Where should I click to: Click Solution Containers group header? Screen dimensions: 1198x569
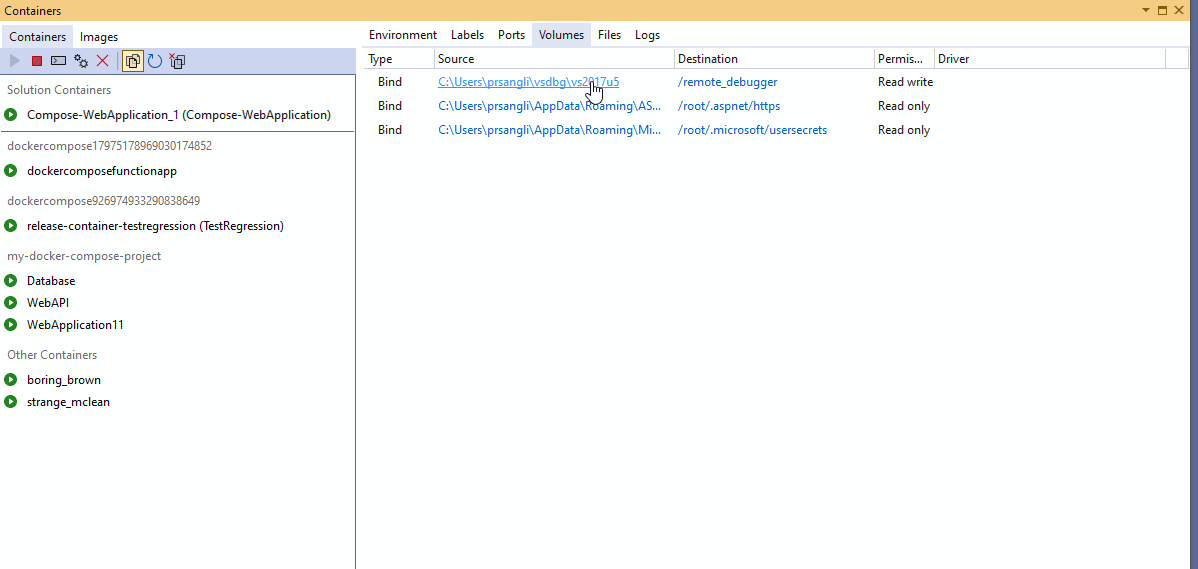click(59, 90)
